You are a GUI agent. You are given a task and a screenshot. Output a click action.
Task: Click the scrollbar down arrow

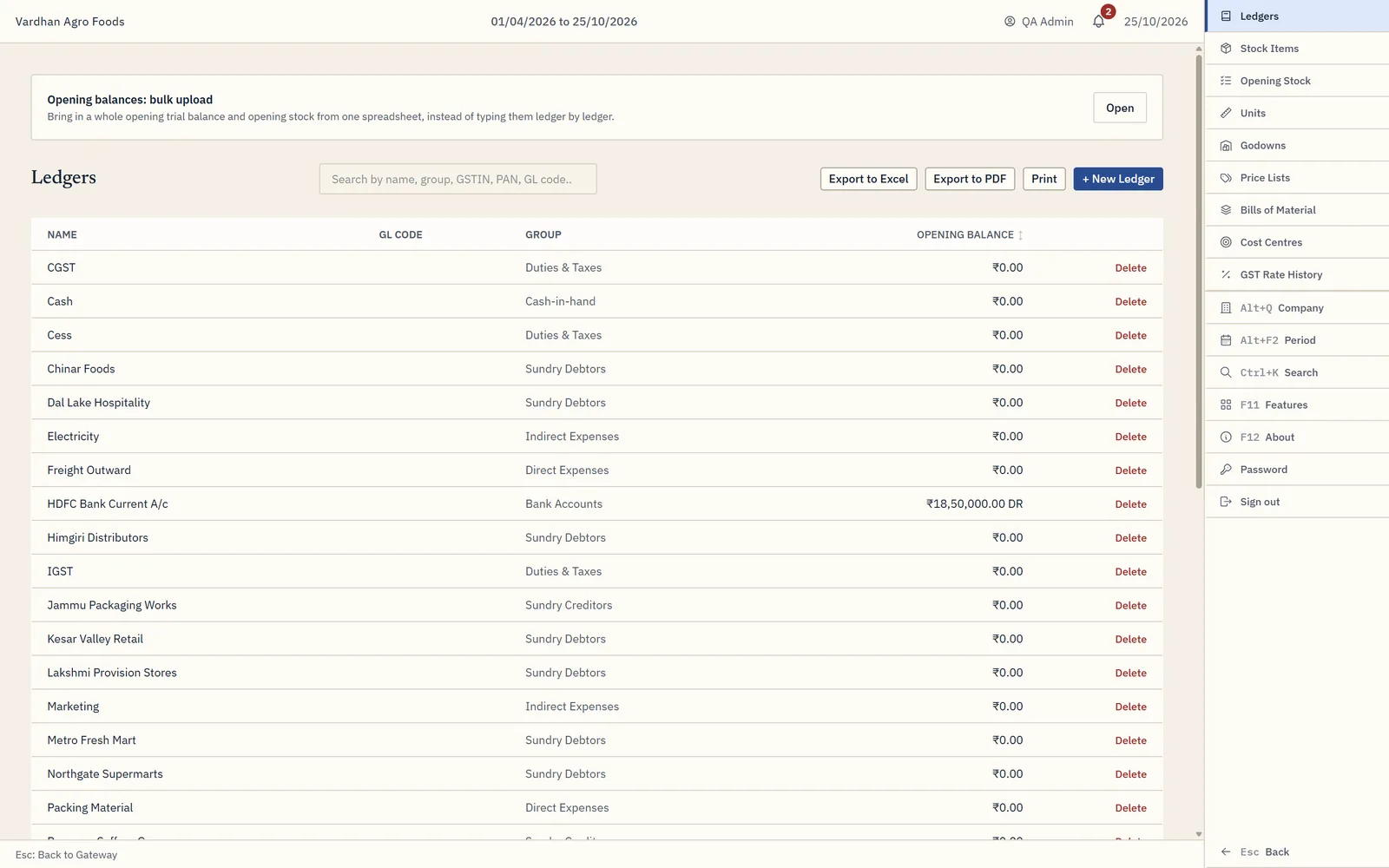point(1199,834)
